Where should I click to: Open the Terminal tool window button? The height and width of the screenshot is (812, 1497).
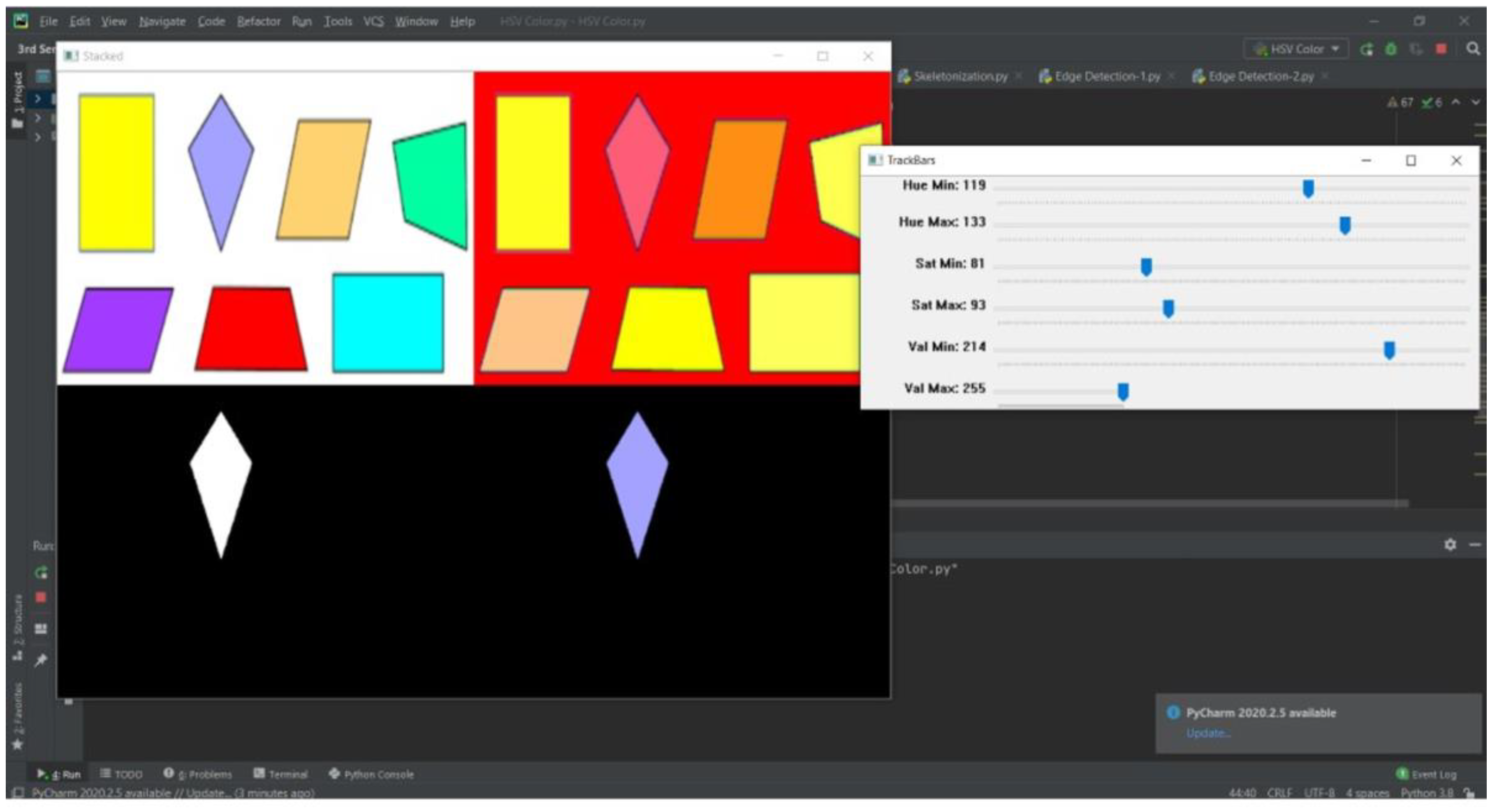click(280, 774)
